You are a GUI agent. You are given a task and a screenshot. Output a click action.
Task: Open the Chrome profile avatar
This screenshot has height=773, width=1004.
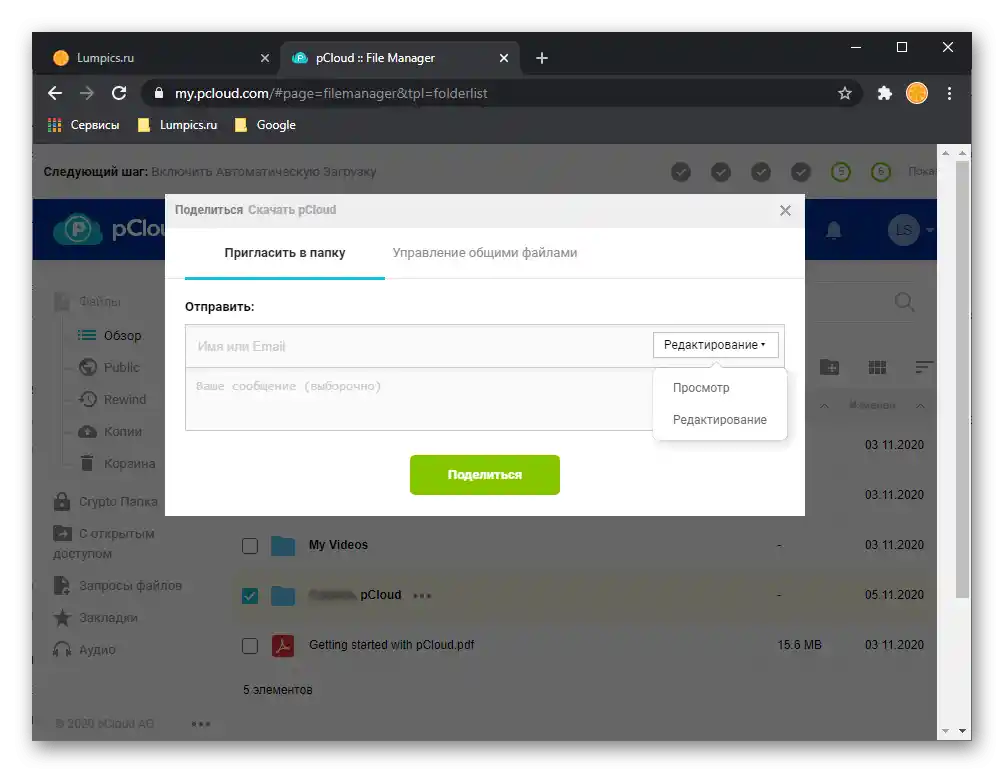[916, 94]
